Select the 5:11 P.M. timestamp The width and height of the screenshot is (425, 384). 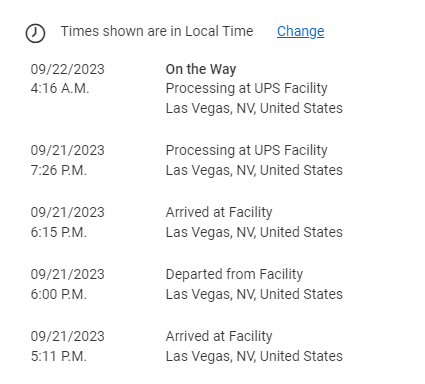pos(59,357)
